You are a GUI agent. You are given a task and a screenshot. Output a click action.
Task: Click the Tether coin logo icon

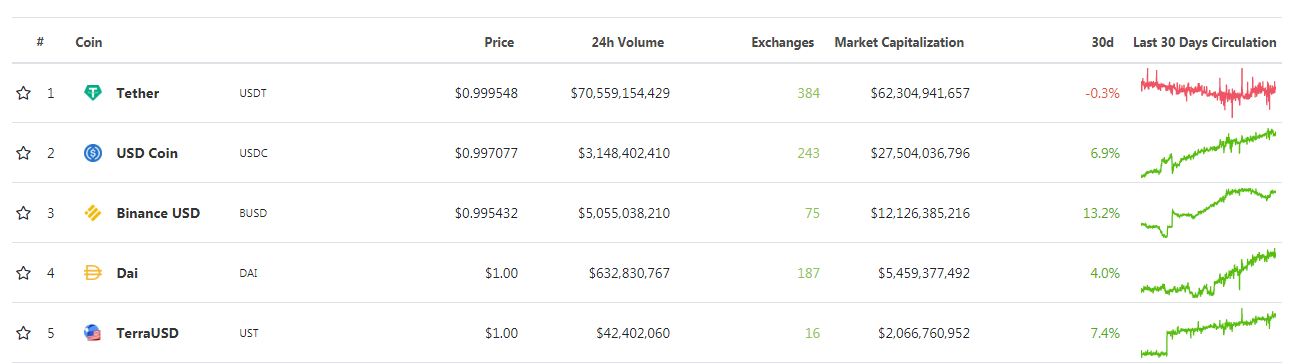click(x=93, y=93)
